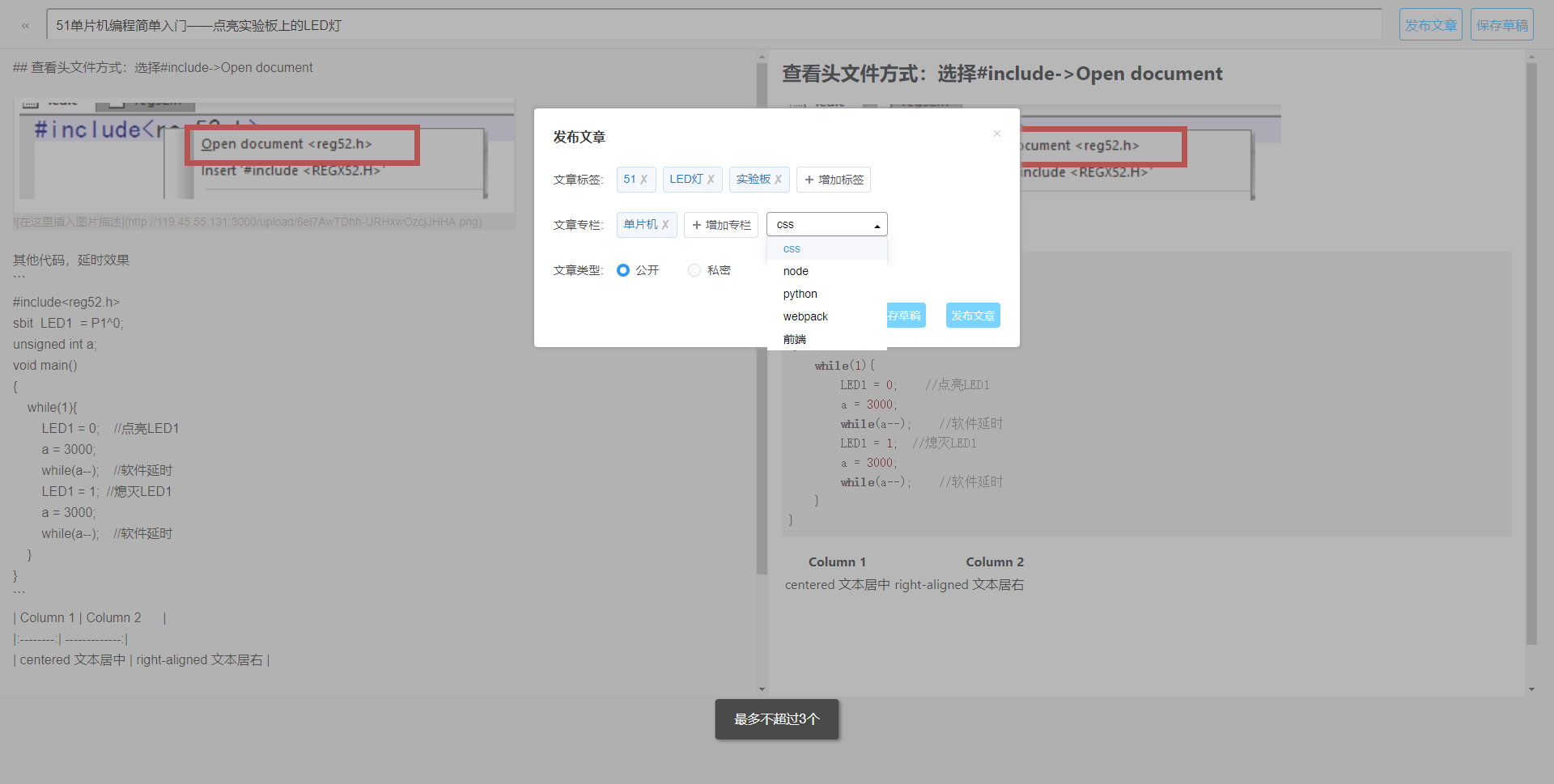Click preview scrollbar down arrow

pyautogui.click(x=1531, y=689)
